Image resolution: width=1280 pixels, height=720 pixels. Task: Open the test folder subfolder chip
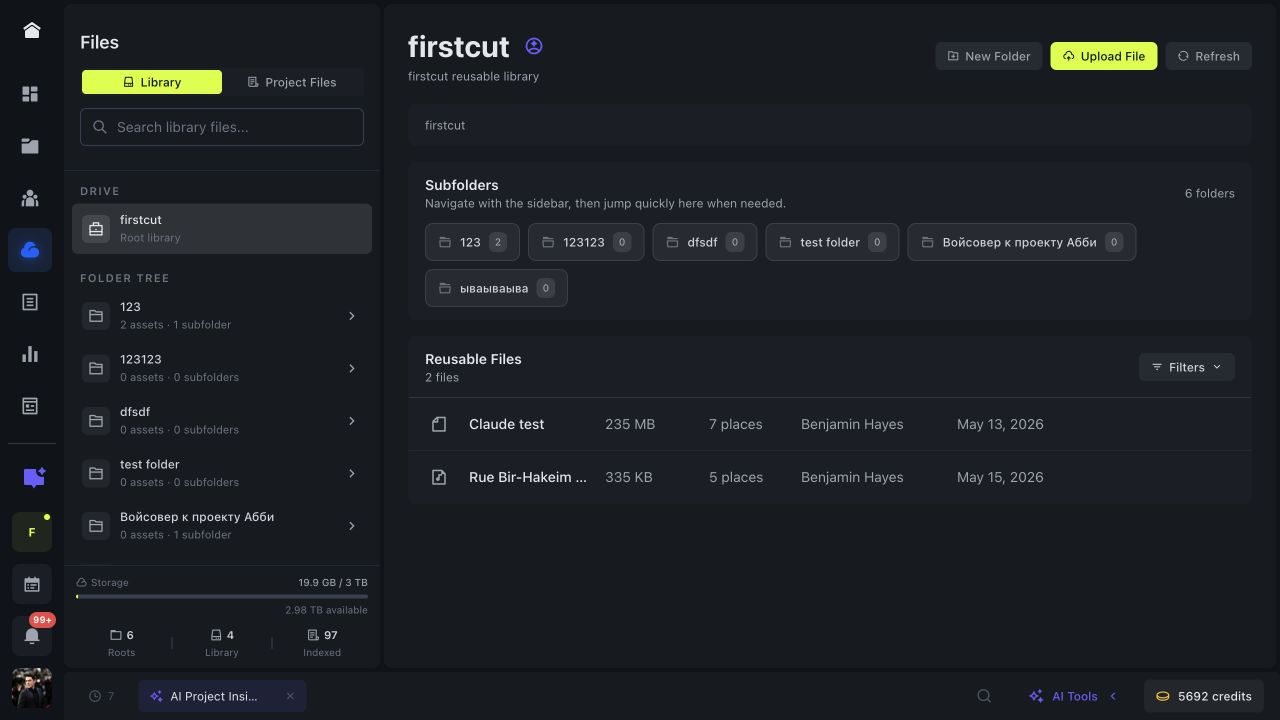pyautogui.click(x=832, y=242)
